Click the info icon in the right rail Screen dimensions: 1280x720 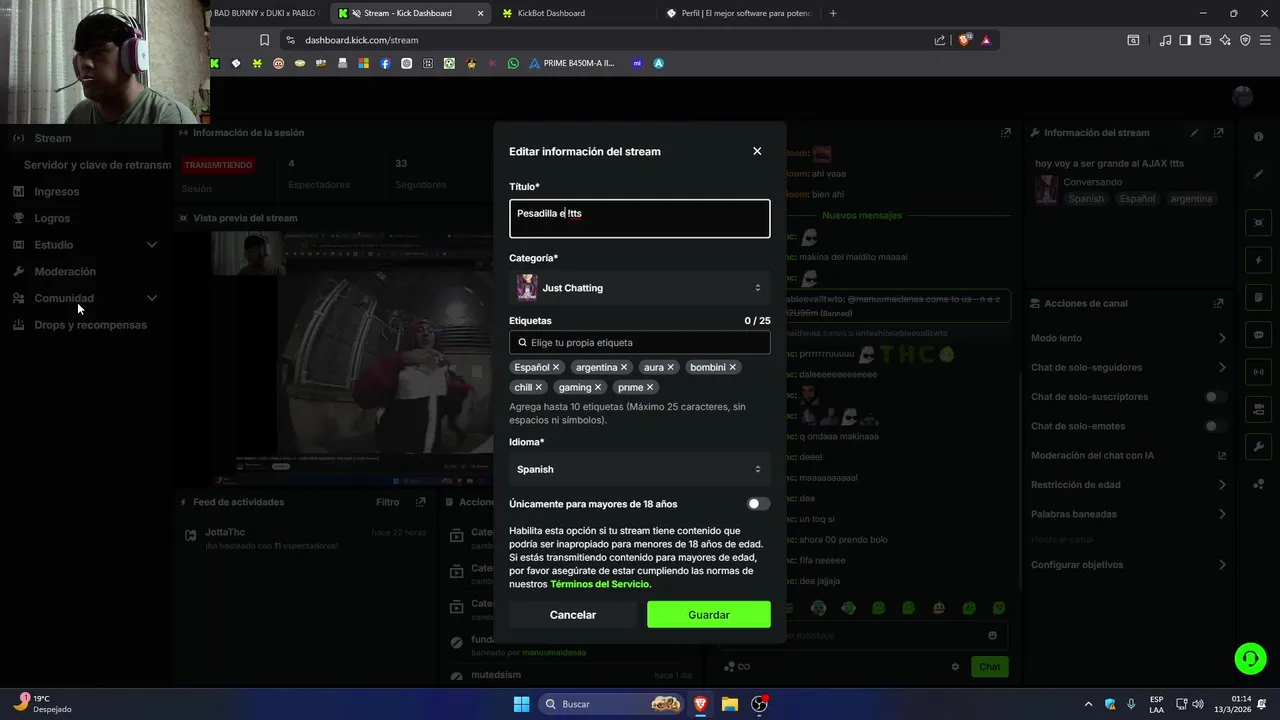(x=1259, y=137)
